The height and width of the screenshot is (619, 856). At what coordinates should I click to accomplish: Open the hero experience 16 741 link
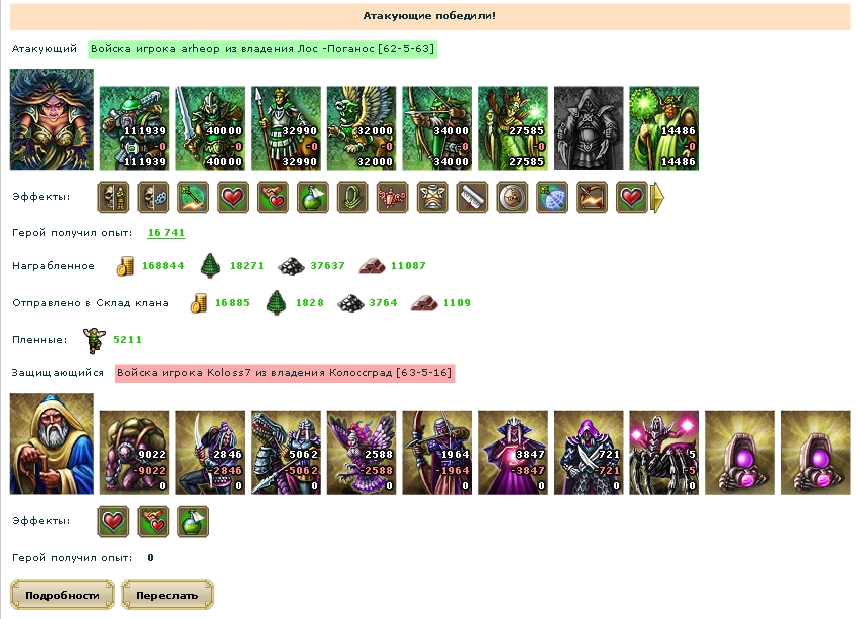pyautogui.click(x=166, y=233)
